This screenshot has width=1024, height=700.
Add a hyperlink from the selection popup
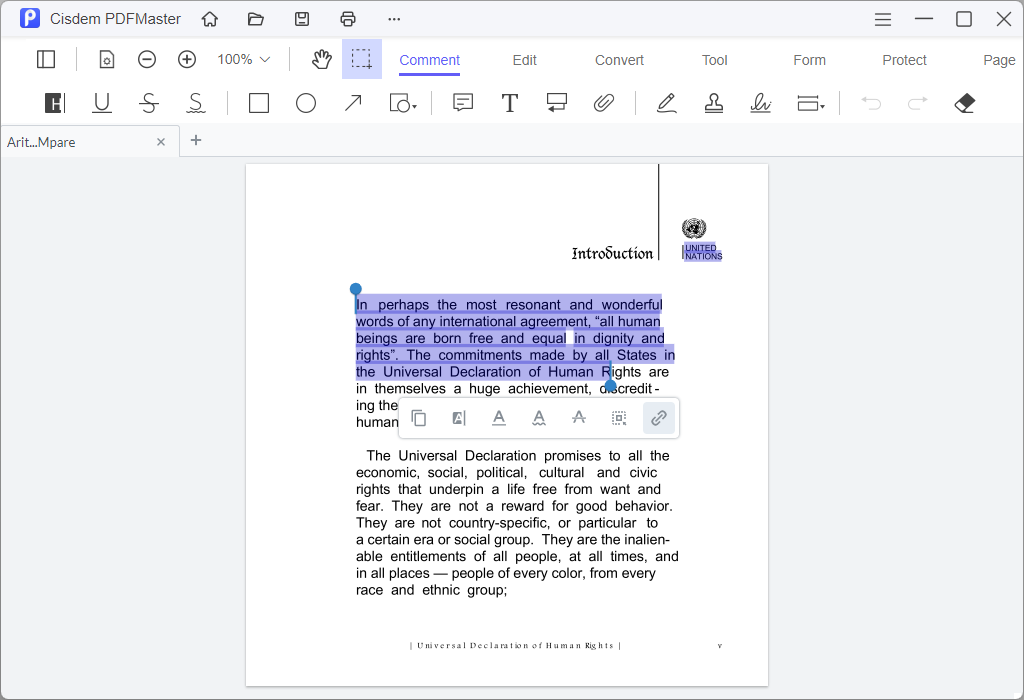click(659, 418)
